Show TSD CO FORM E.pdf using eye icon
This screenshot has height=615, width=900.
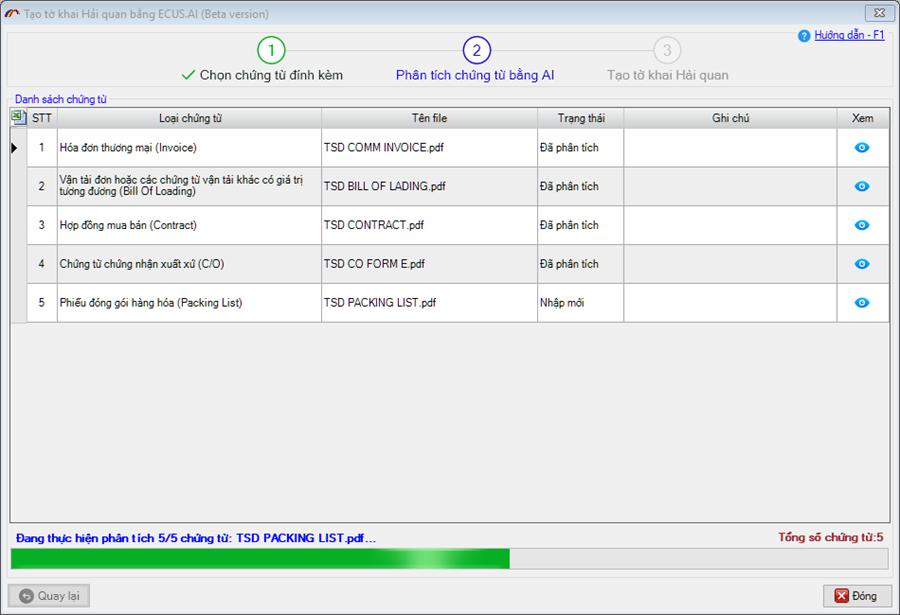click(862, 264)
